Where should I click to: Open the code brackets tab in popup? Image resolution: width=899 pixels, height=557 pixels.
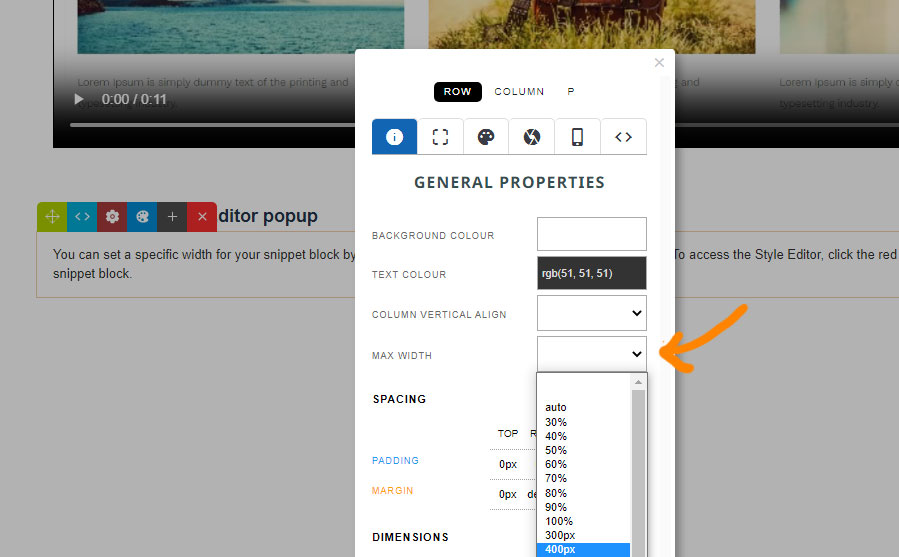tap(623, 137)
